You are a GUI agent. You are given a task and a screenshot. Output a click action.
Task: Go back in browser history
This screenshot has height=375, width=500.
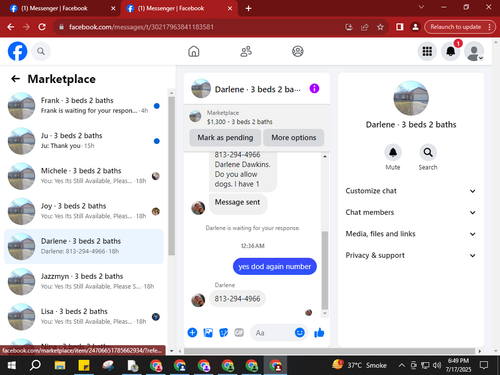[x=11, y=27]
